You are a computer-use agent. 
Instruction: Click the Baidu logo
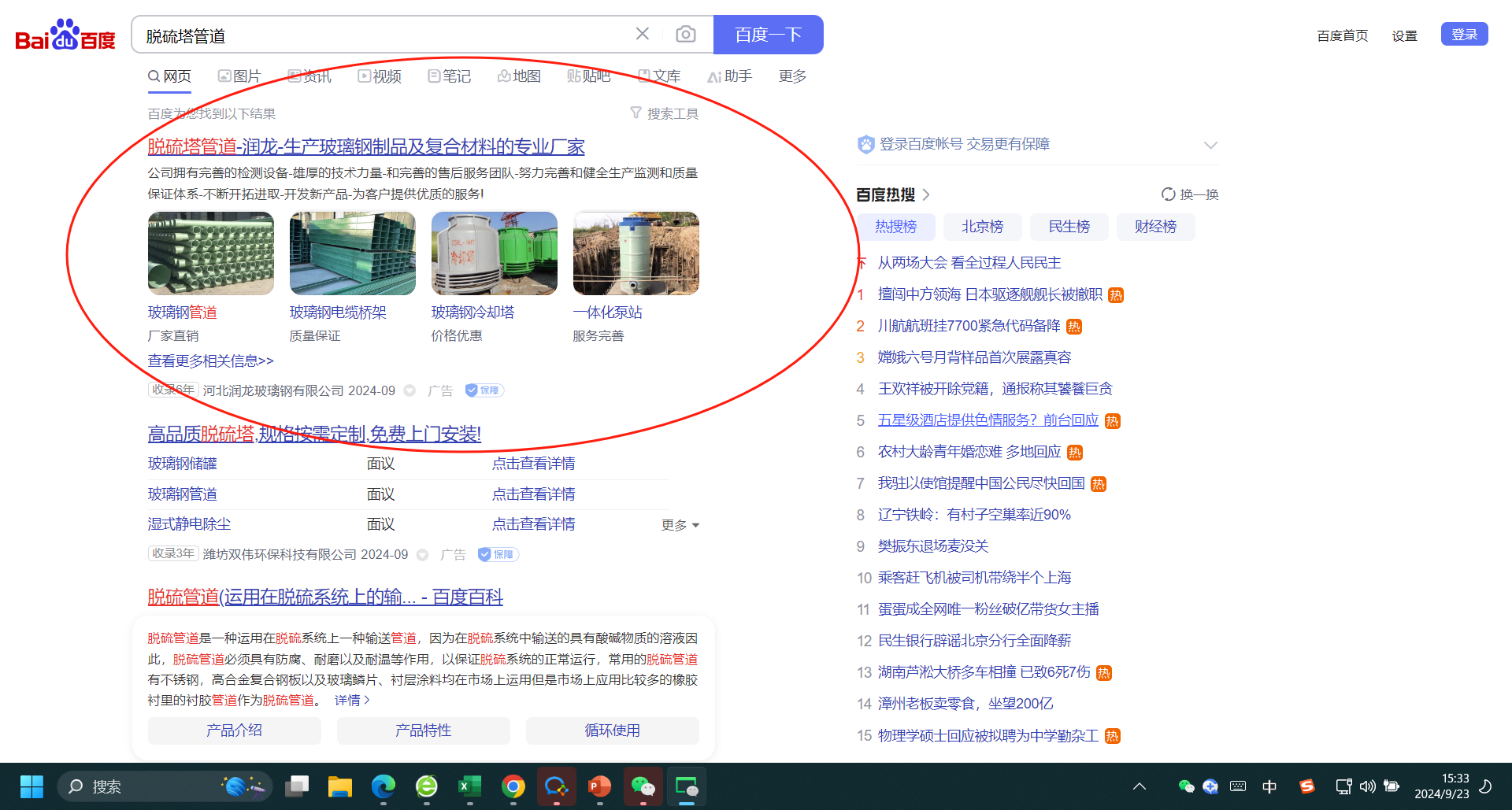[x=65, y=35]
